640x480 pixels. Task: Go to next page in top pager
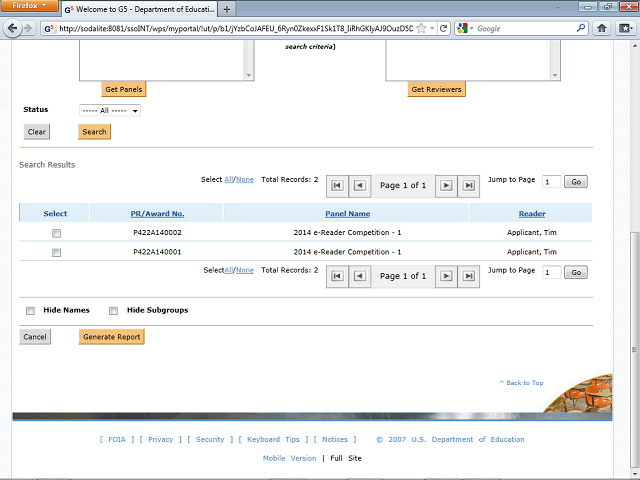[446, 185]
